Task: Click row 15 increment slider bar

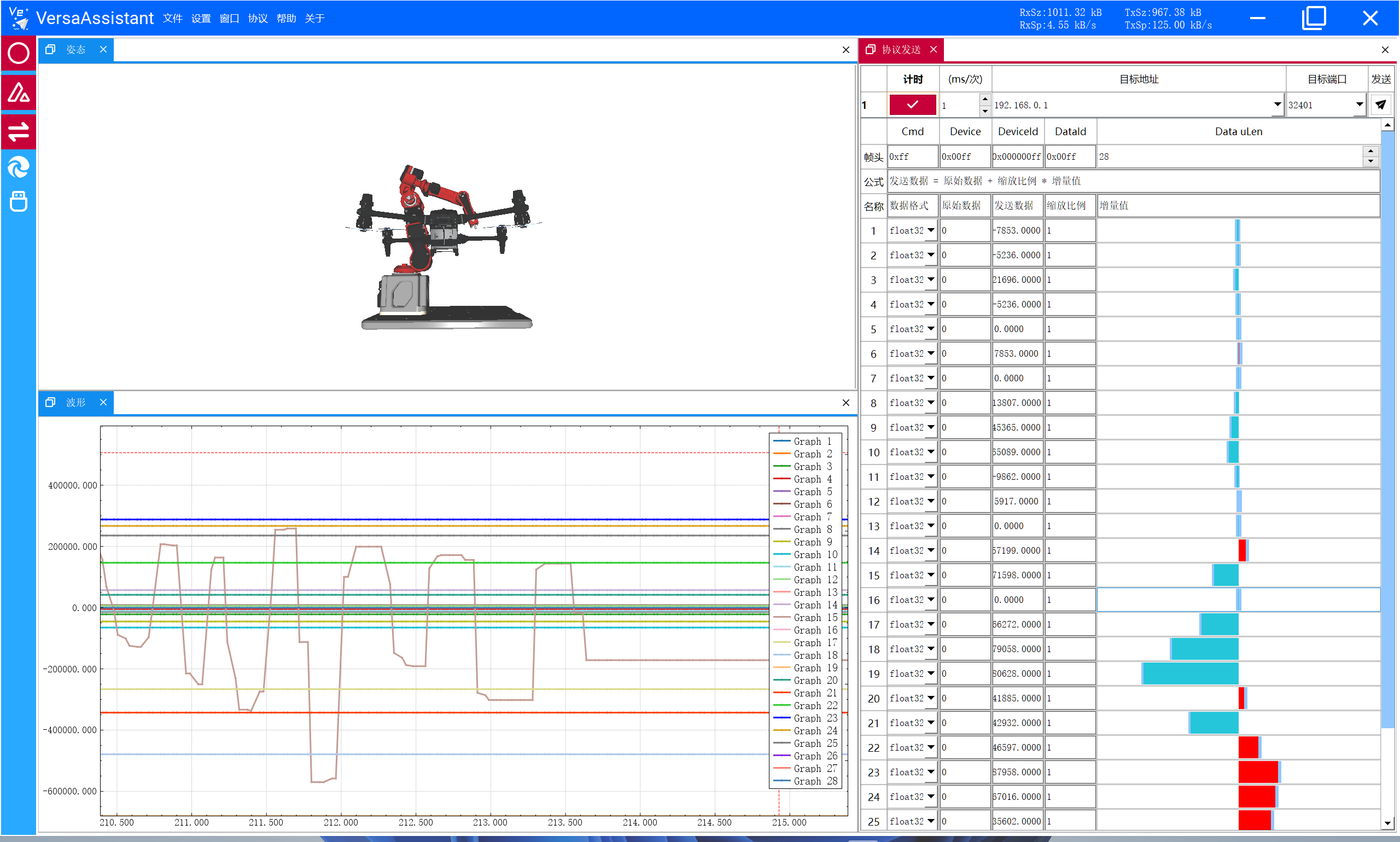Action: click(x=1238, y=576)
